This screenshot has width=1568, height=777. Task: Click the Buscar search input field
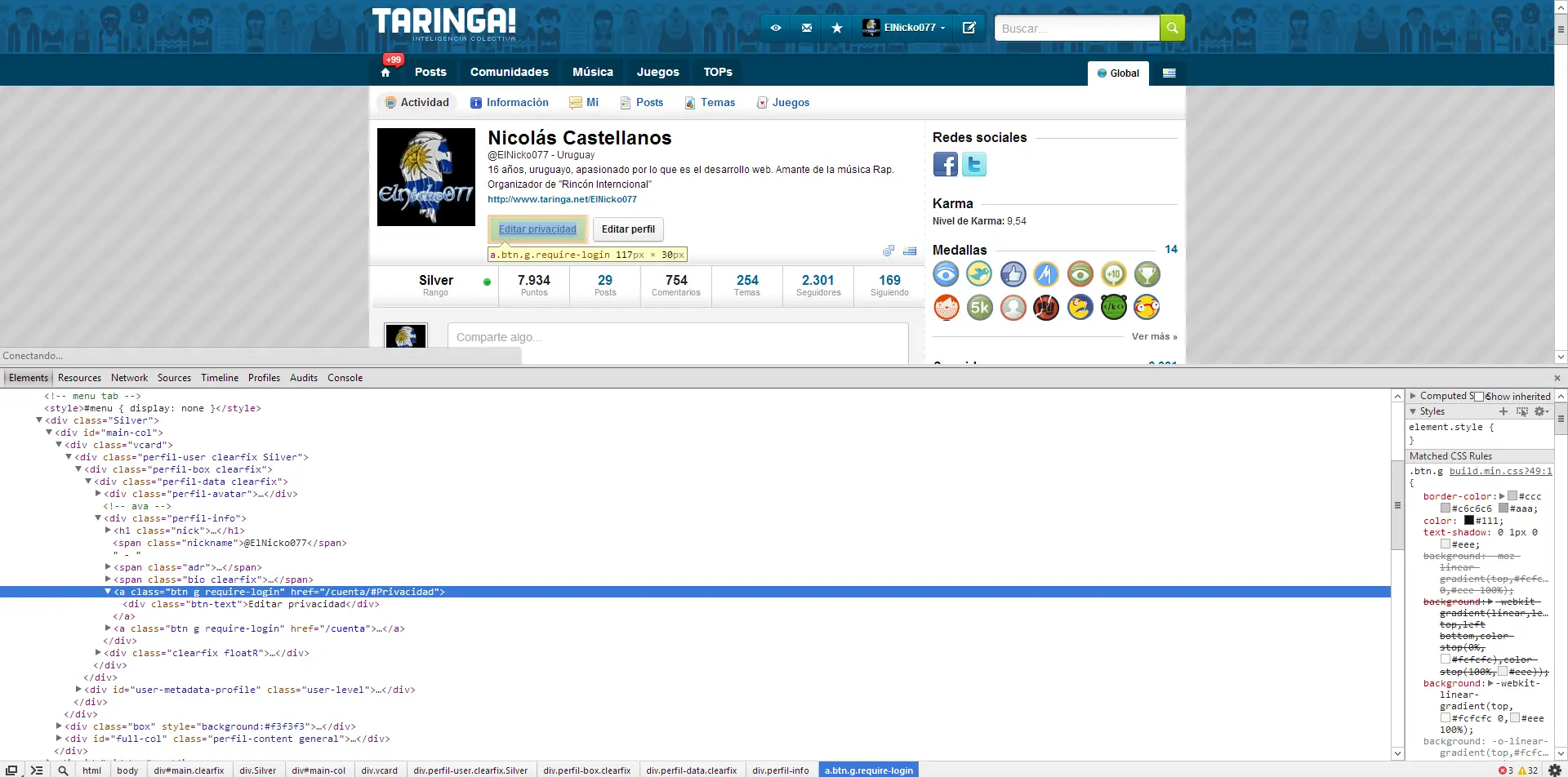tap(1076, 28)
